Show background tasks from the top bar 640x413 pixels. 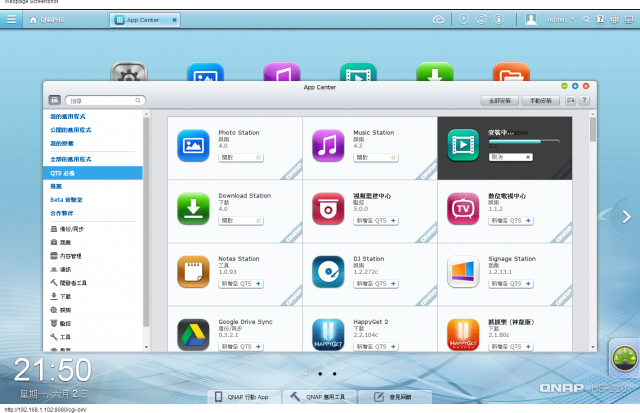pos(464,19)
